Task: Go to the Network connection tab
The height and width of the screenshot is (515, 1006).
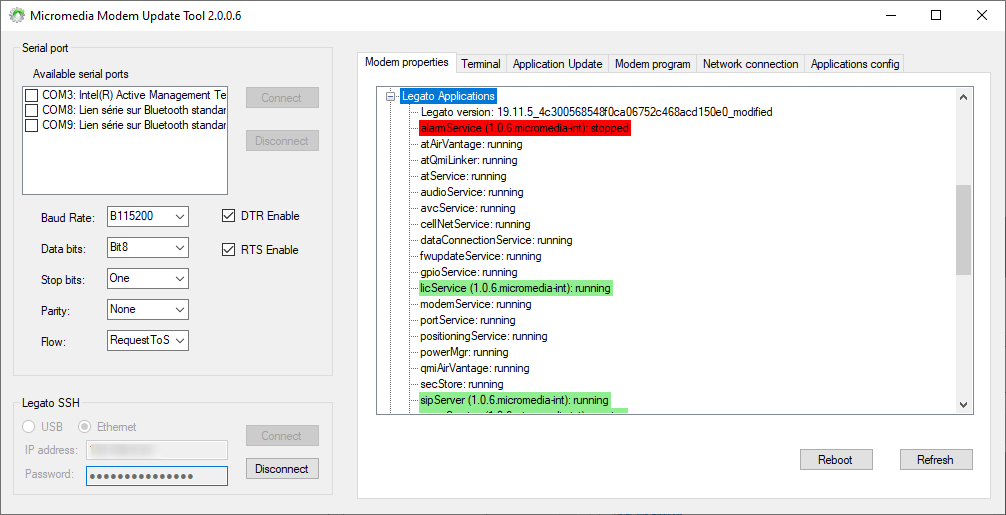Action: tap(750, 64)
